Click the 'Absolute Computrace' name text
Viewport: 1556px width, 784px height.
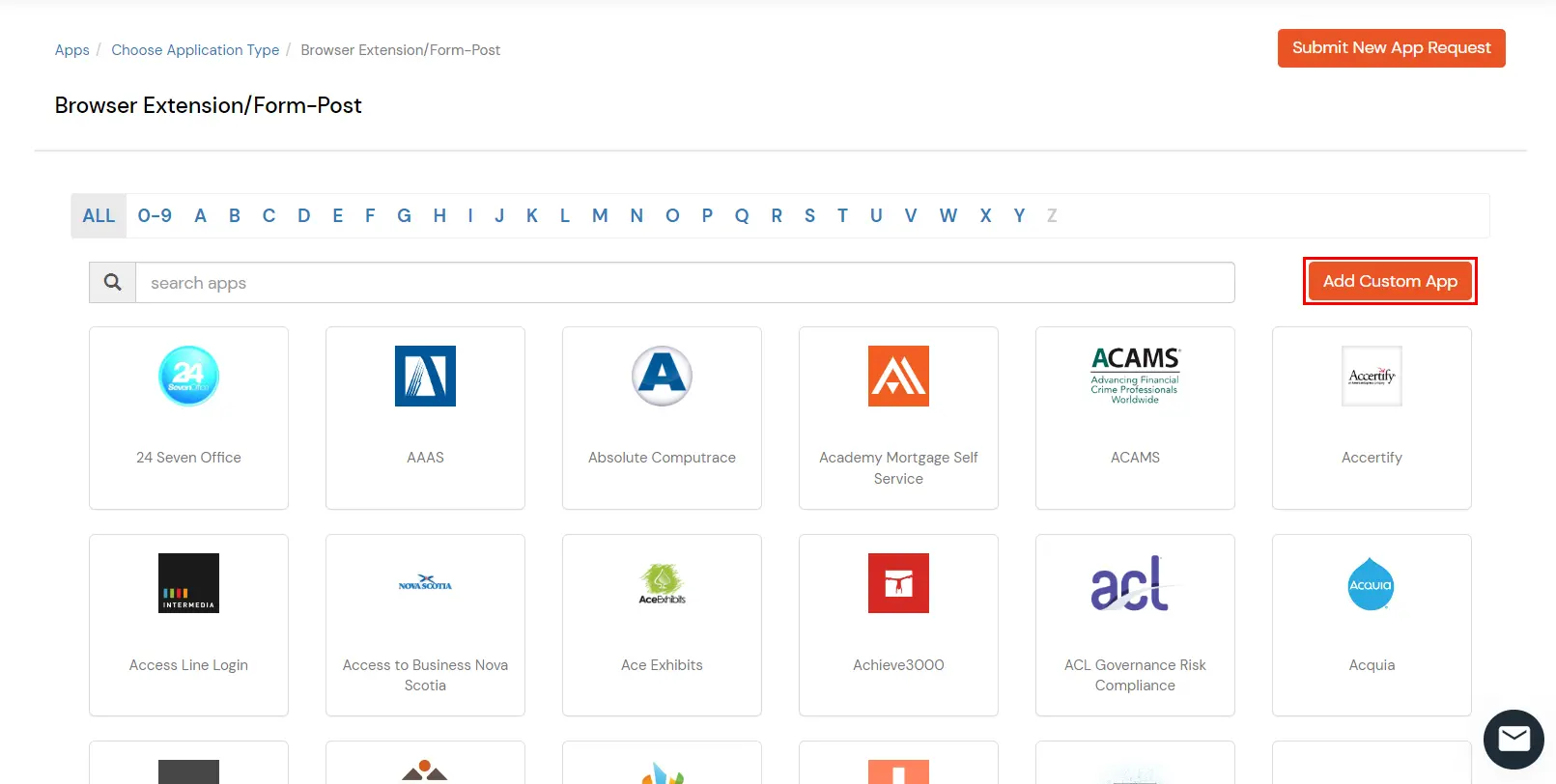[662, 458]
